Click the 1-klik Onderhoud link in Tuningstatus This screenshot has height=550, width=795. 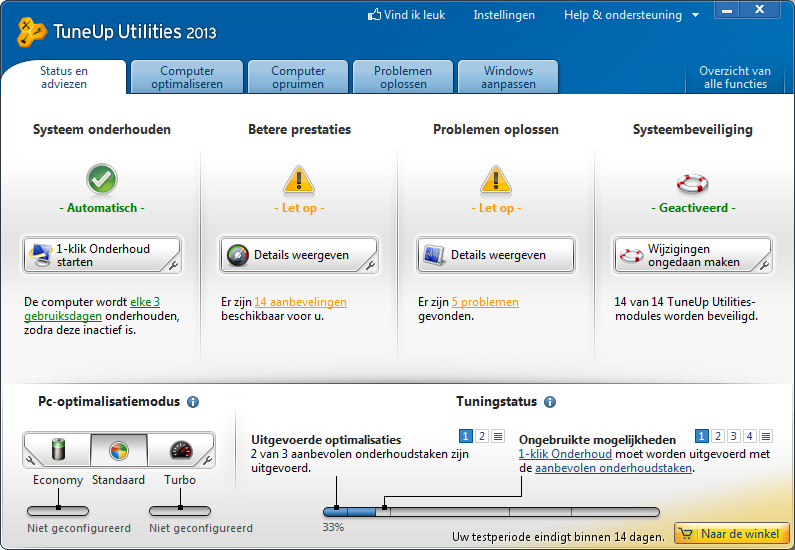pos(565,454)
